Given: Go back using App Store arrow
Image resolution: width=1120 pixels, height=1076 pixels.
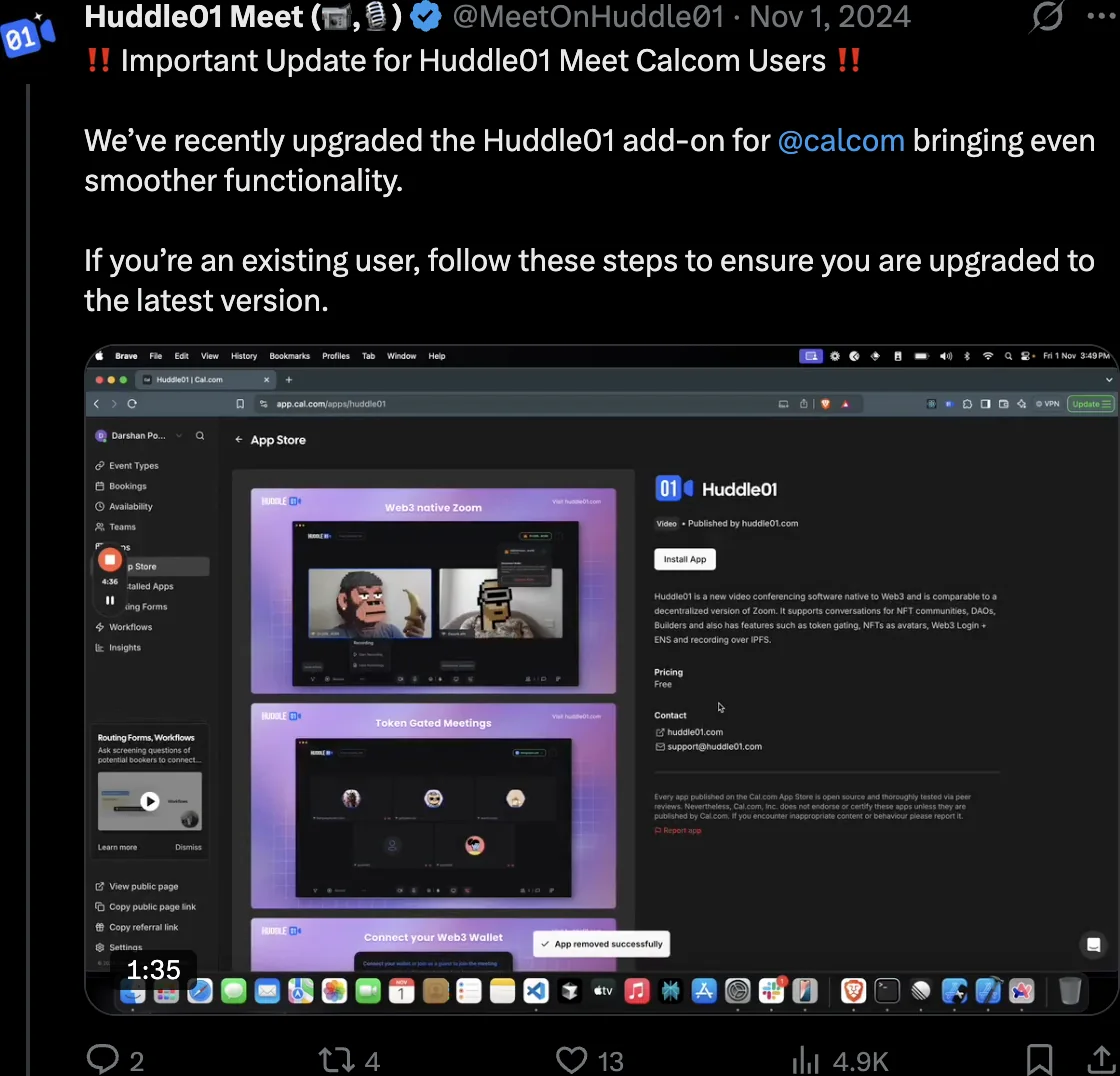Looking at the screenshot, I should click(x=239, y=439).
